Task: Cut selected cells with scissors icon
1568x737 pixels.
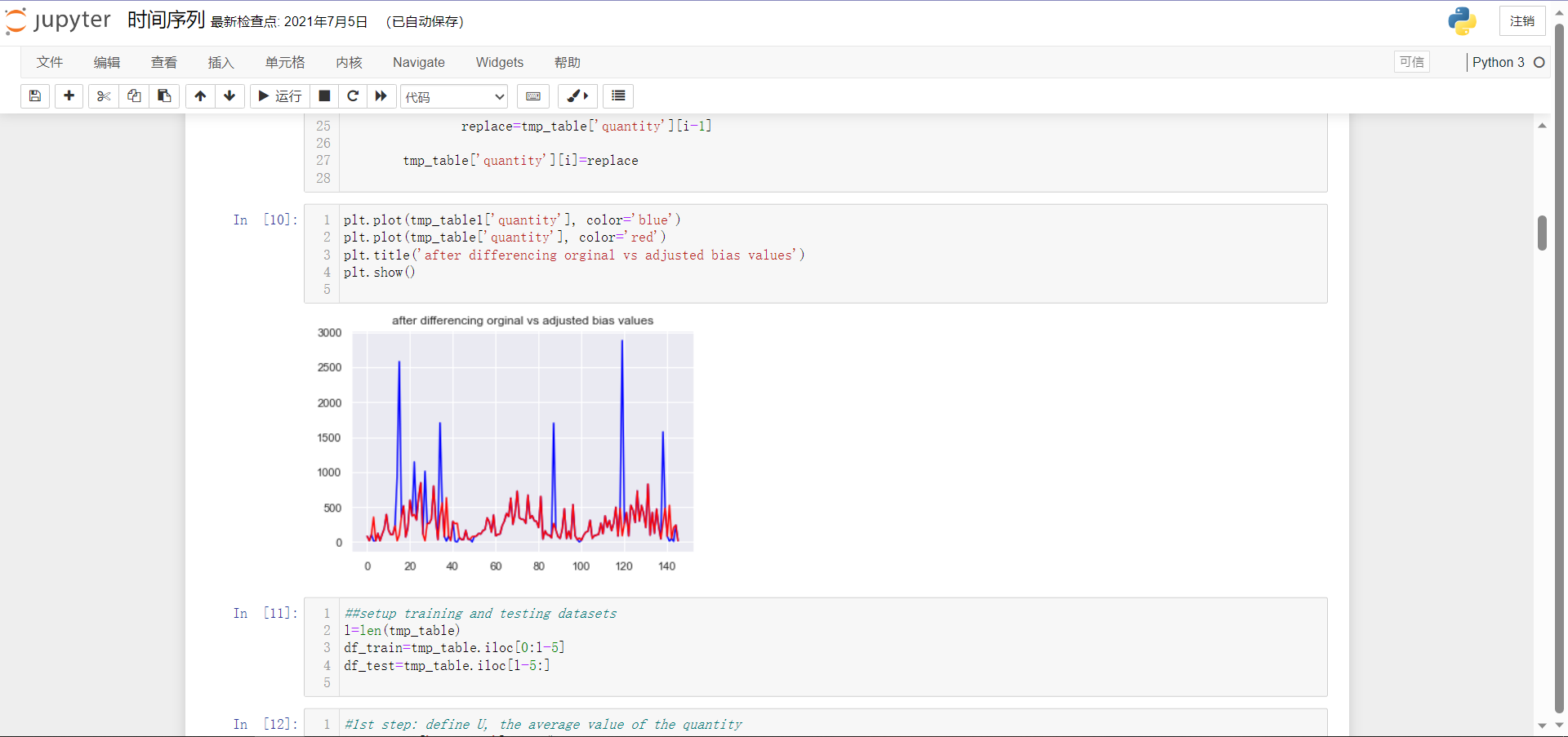Action: [x=104, y=96]
